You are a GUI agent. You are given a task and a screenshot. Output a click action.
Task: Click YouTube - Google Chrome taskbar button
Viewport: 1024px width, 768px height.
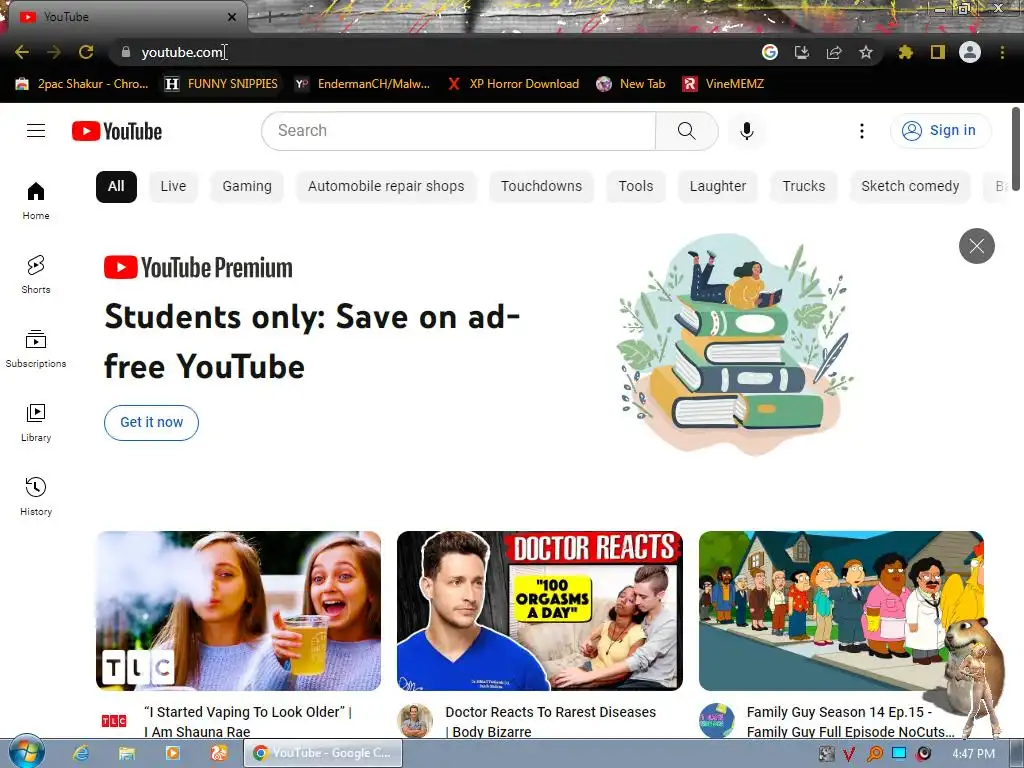tap(323, 753)
